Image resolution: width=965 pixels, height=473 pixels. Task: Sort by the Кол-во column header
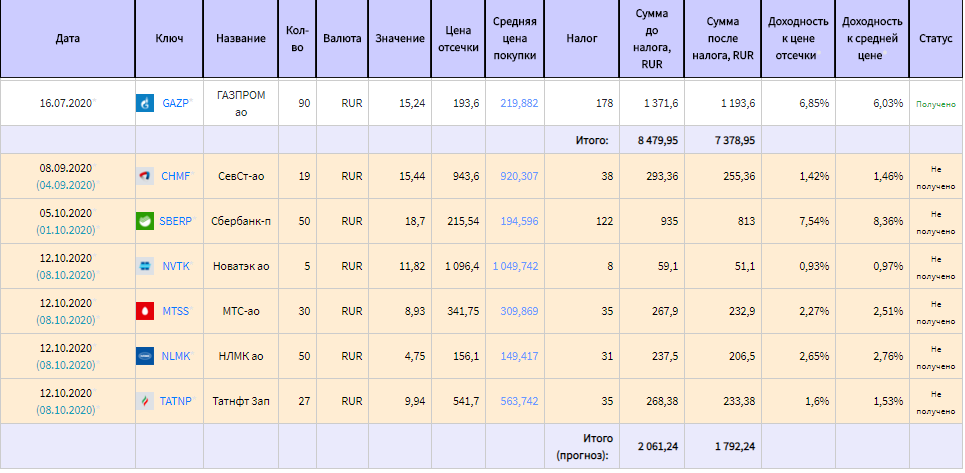pos(297,38)
